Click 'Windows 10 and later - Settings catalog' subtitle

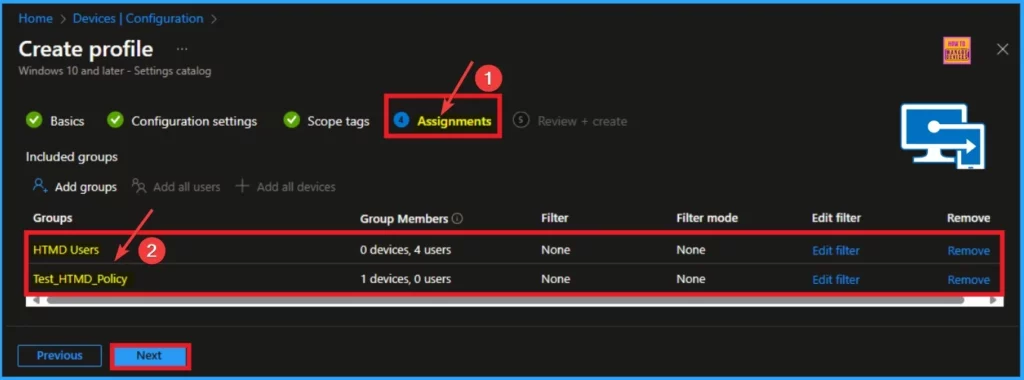(115, 71)
